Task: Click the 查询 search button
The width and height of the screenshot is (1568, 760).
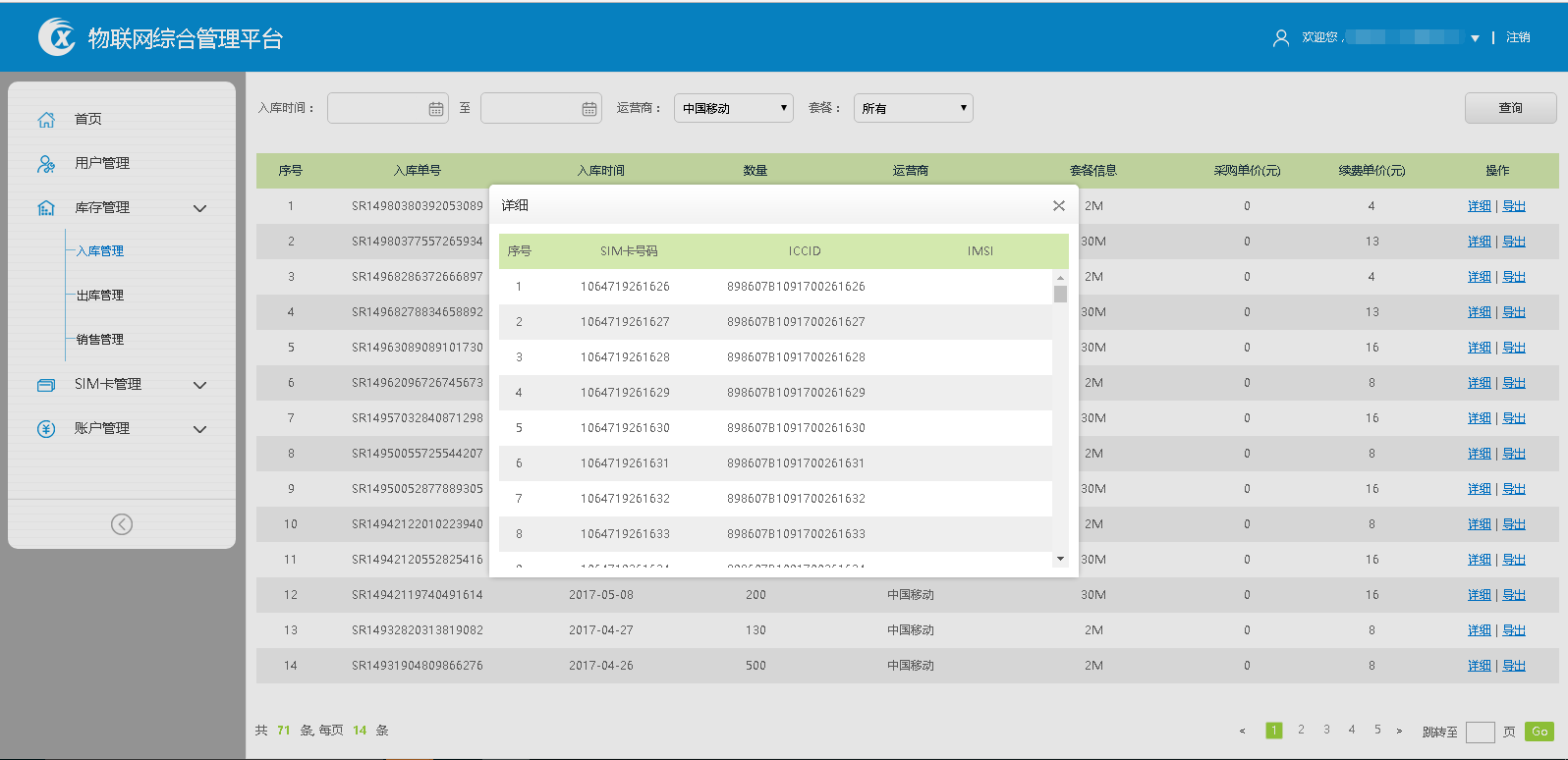Action: [x=1510, y=108]
